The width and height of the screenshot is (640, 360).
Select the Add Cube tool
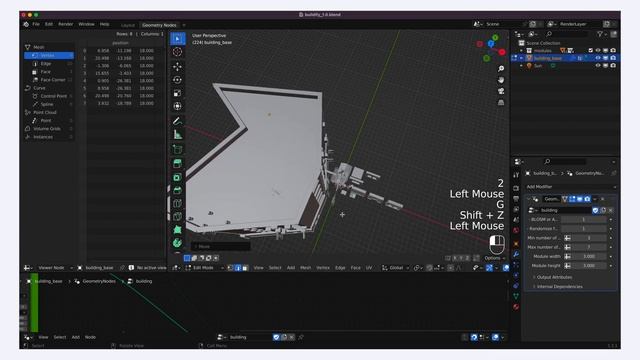pos(178,149)
